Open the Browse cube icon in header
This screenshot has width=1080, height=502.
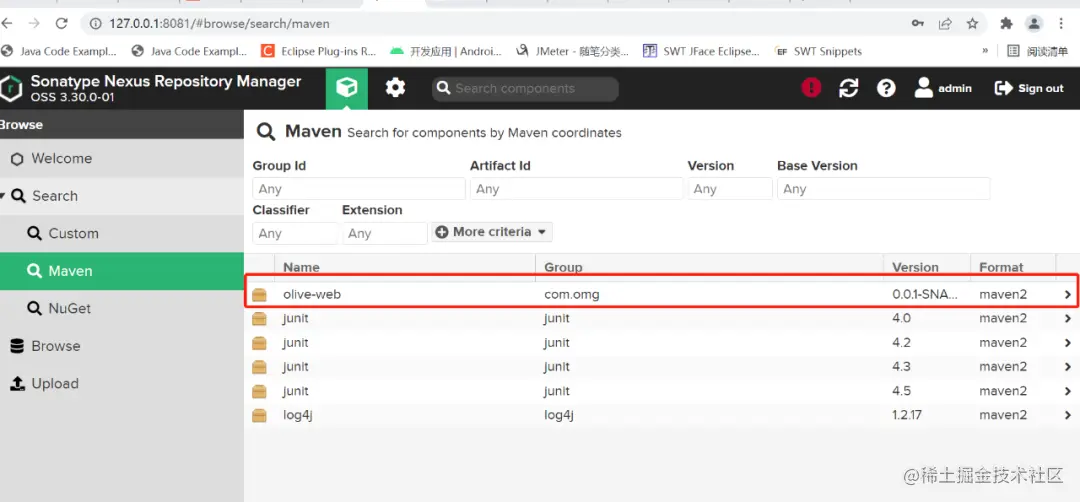[346, 88]
